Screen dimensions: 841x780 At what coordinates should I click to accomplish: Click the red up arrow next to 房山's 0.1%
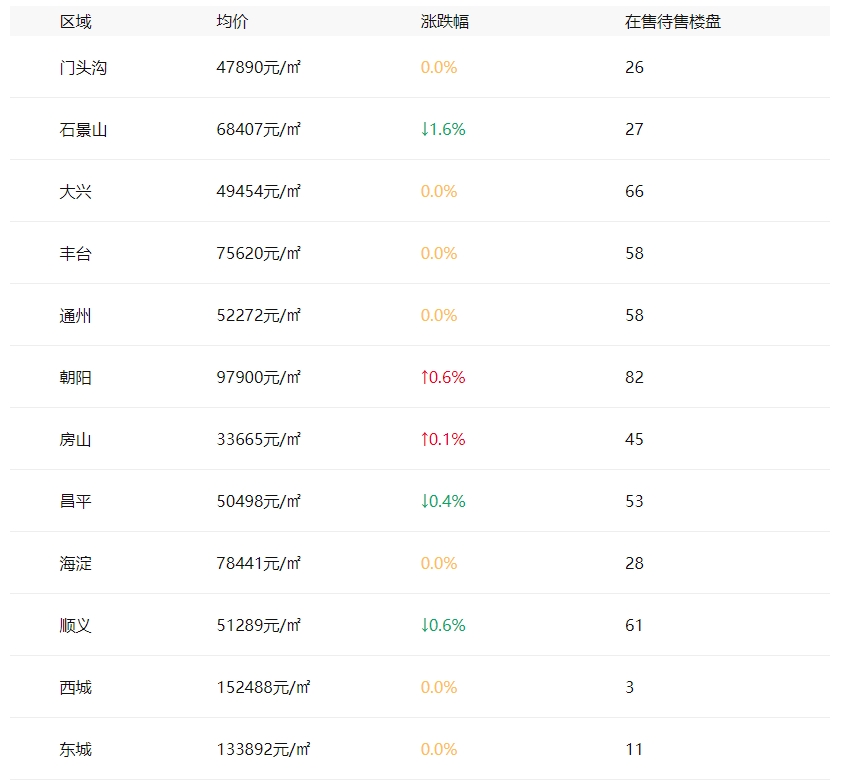tap(427, 439)
